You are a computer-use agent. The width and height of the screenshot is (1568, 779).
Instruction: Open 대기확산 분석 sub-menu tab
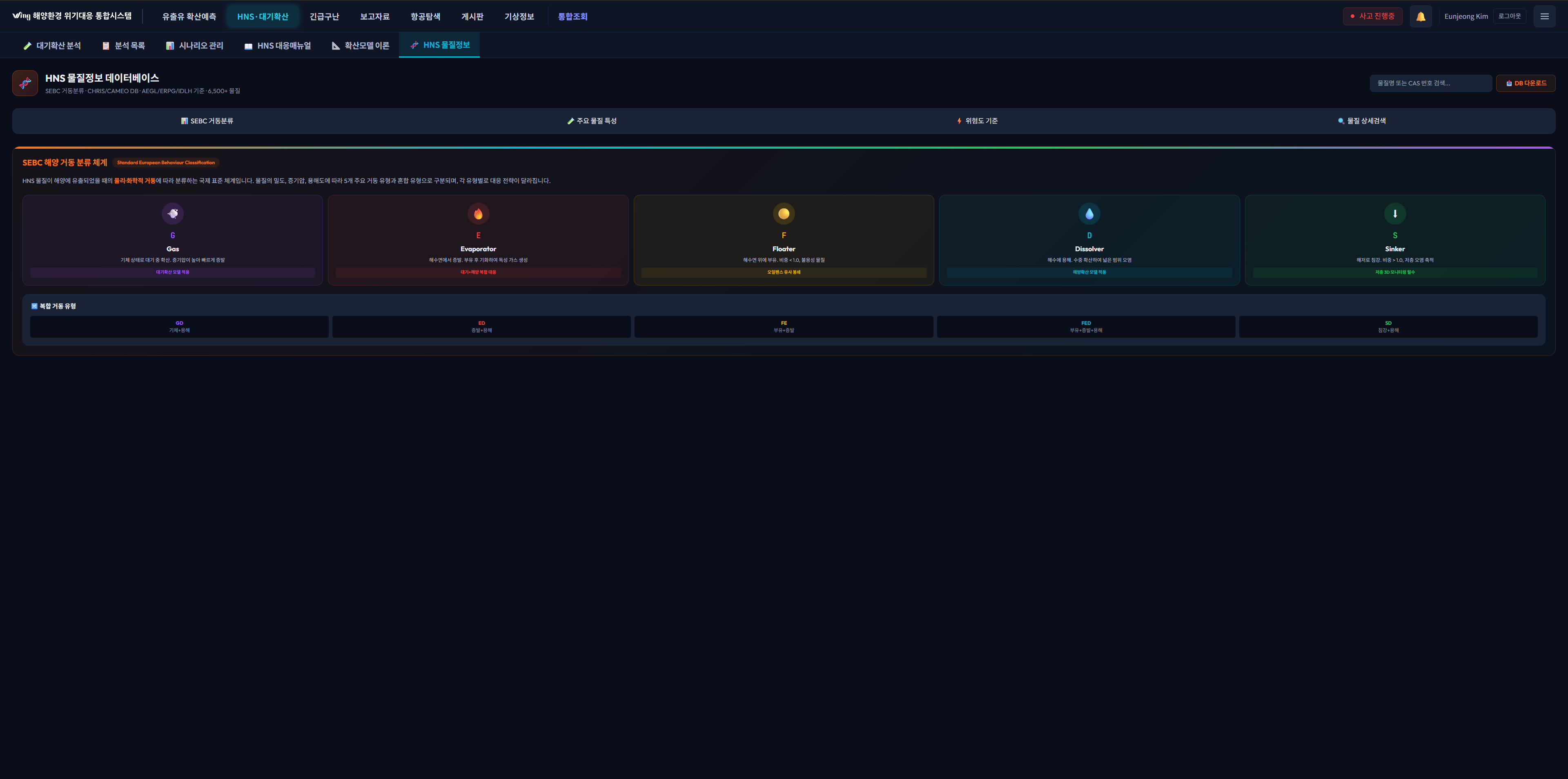coord(52,46)
